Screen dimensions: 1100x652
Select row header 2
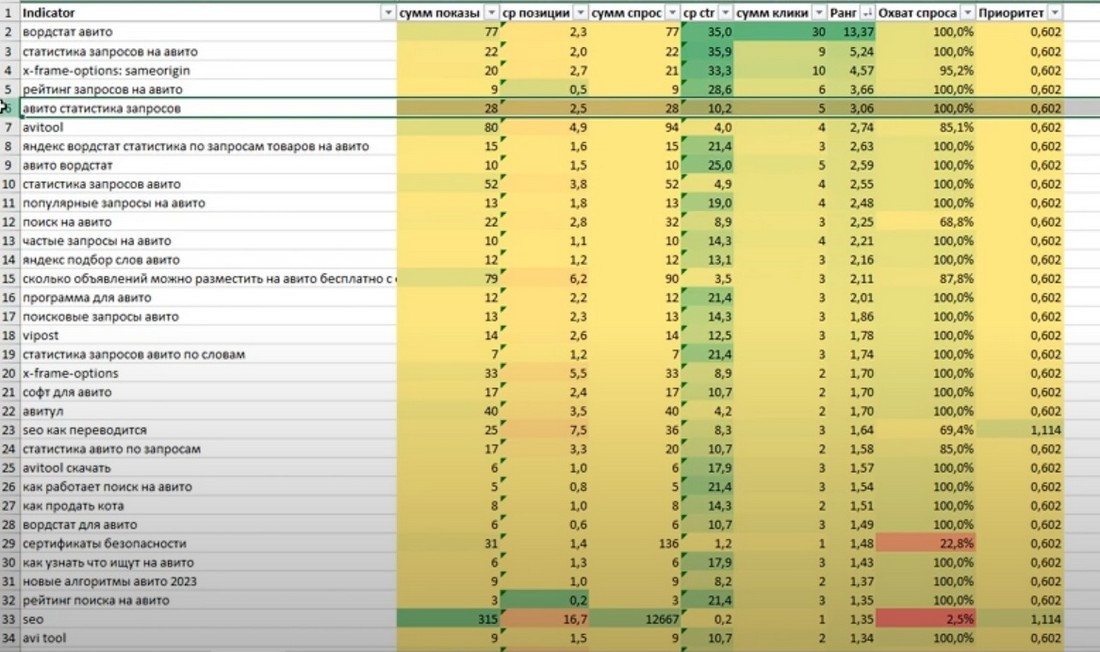pos(8,33)
